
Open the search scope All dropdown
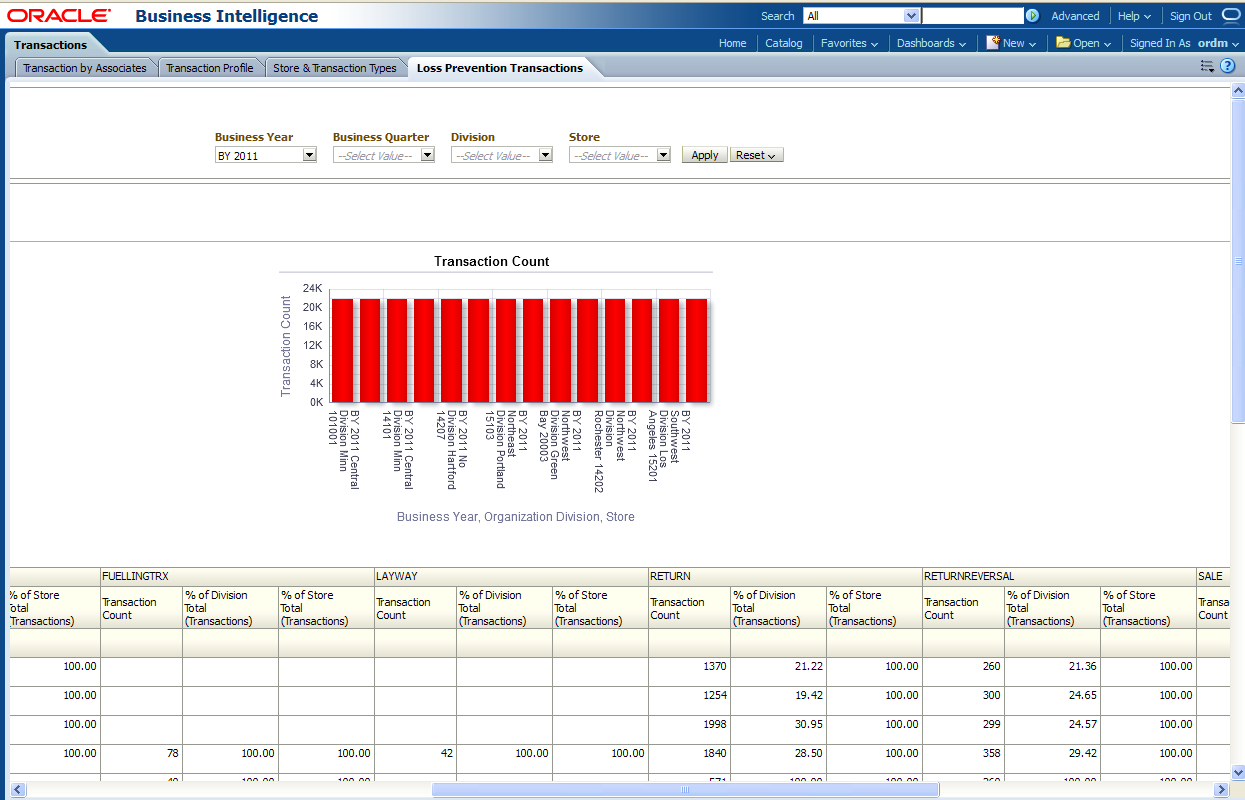pos(910,16)
